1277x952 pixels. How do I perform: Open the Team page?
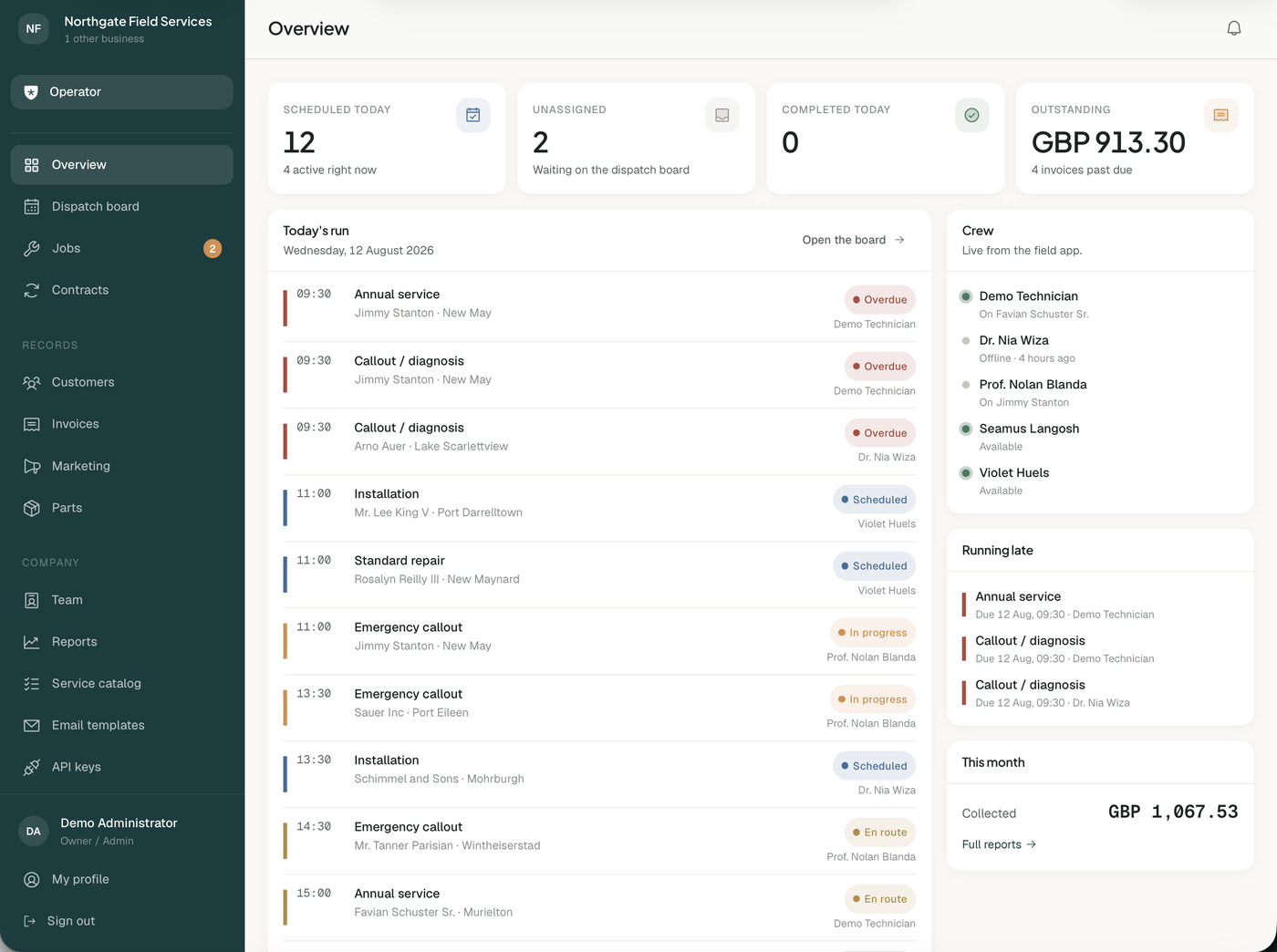[122, 600]
